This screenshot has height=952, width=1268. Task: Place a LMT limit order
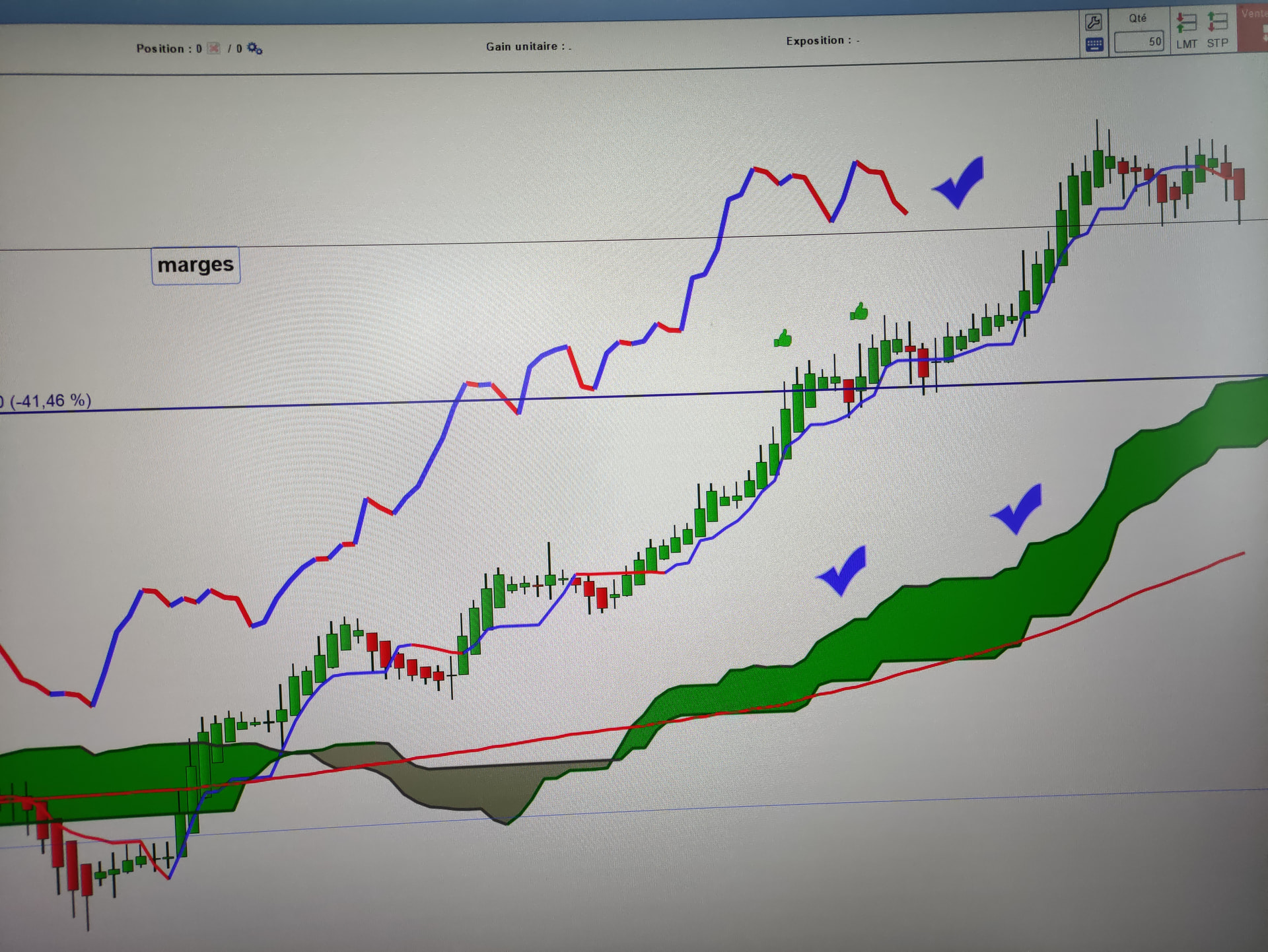coord(1186,31)
